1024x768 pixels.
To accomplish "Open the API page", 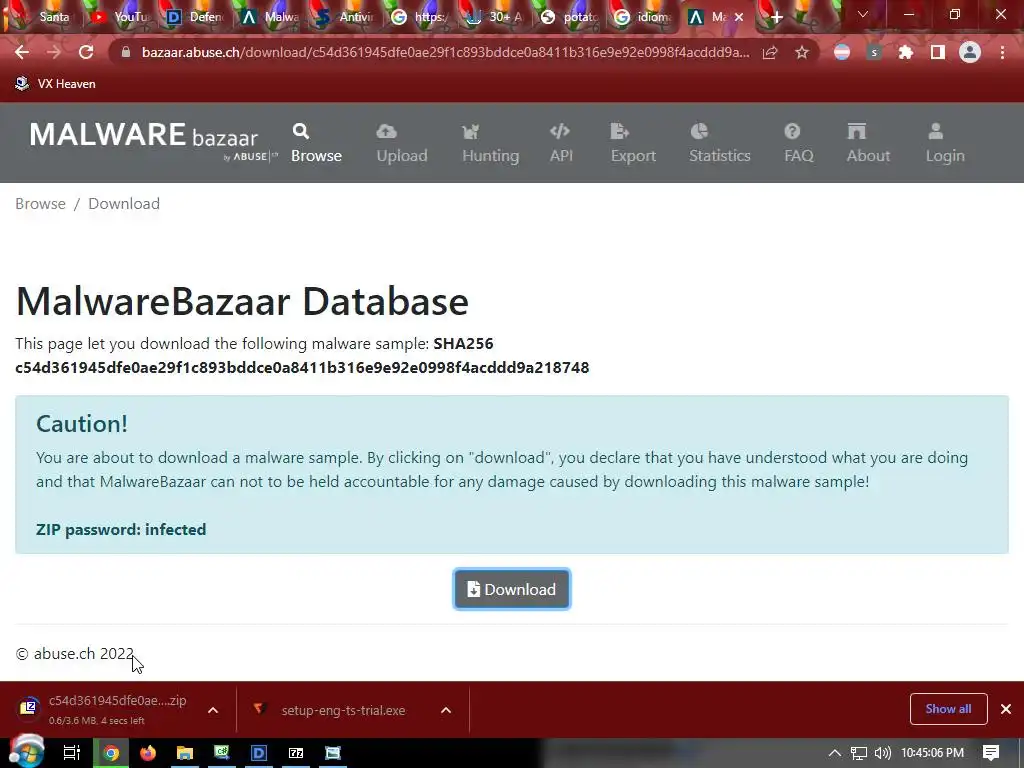I will click(561, 144).
